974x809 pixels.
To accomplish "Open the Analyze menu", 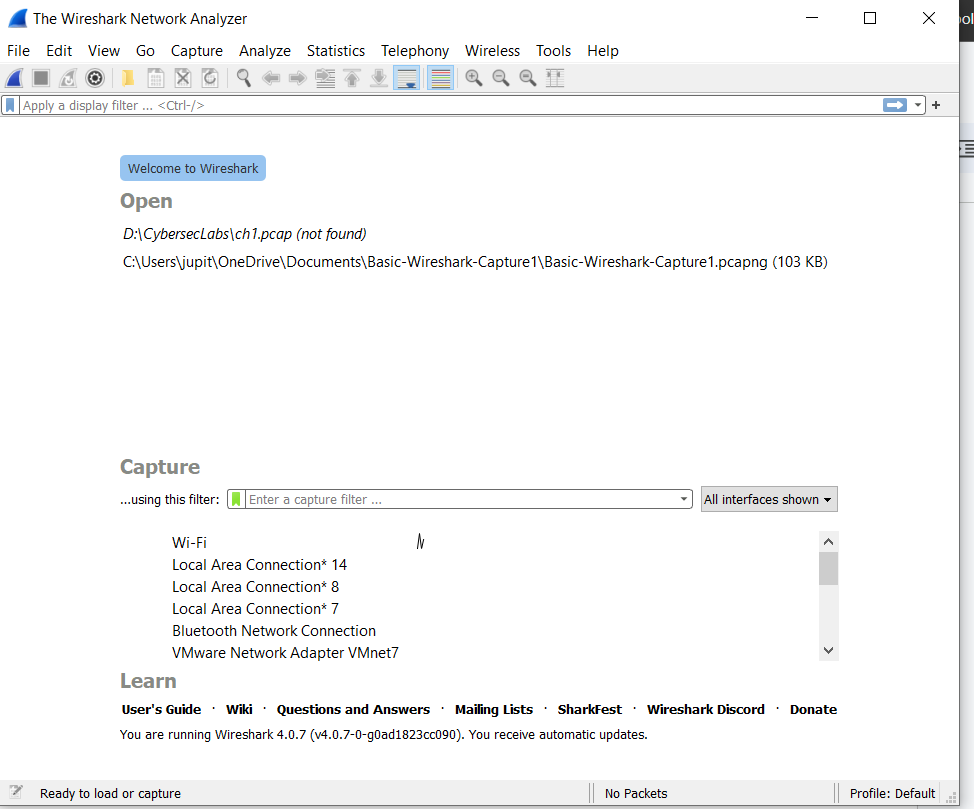I will point(265,51).
